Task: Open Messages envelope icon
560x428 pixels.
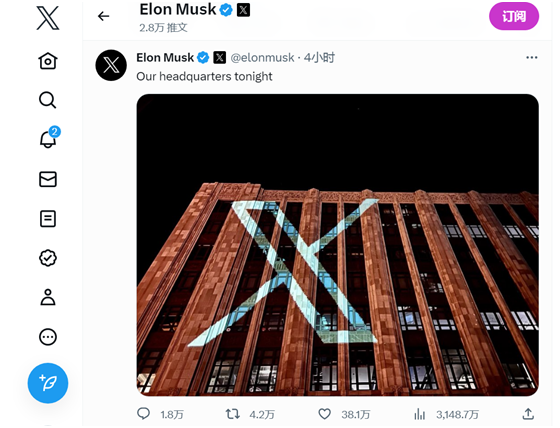Action: (x=48, y=179)
